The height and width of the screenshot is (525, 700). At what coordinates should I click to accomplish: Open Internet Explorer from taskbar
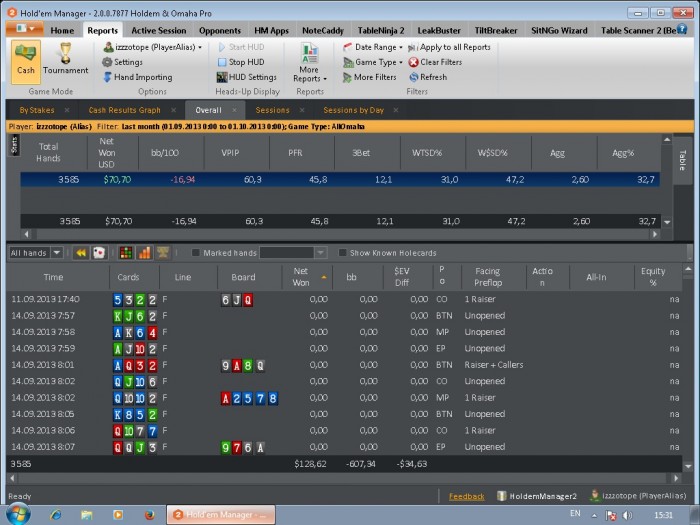point(56,515)
